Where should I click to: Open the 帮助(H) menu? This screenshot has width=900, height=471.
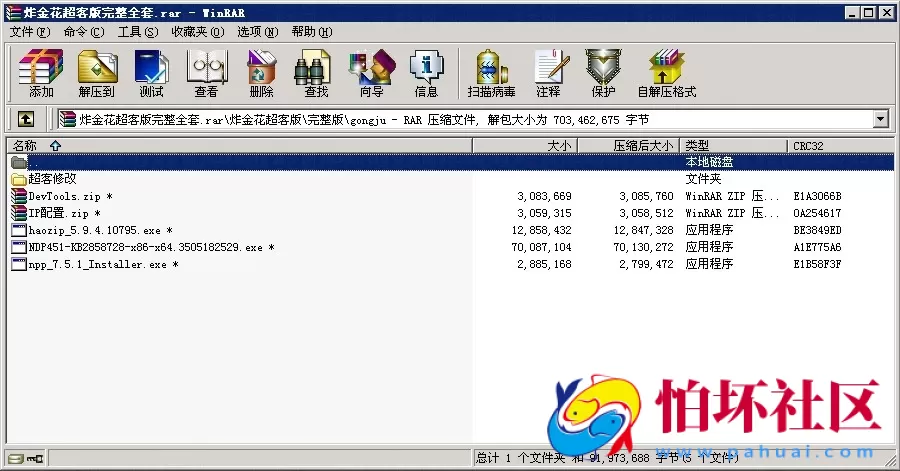click(x=312, y=32)
